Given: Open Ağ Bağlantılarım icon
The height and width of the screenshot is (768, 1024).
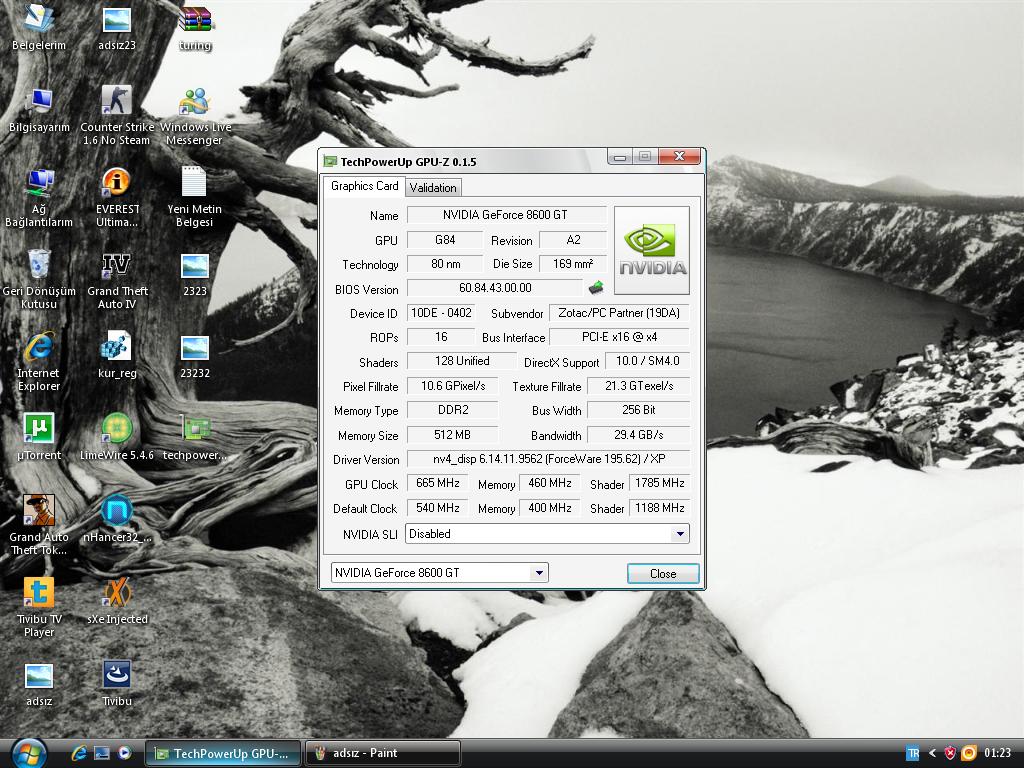Looking at the screenshot, I should [39, 197].
